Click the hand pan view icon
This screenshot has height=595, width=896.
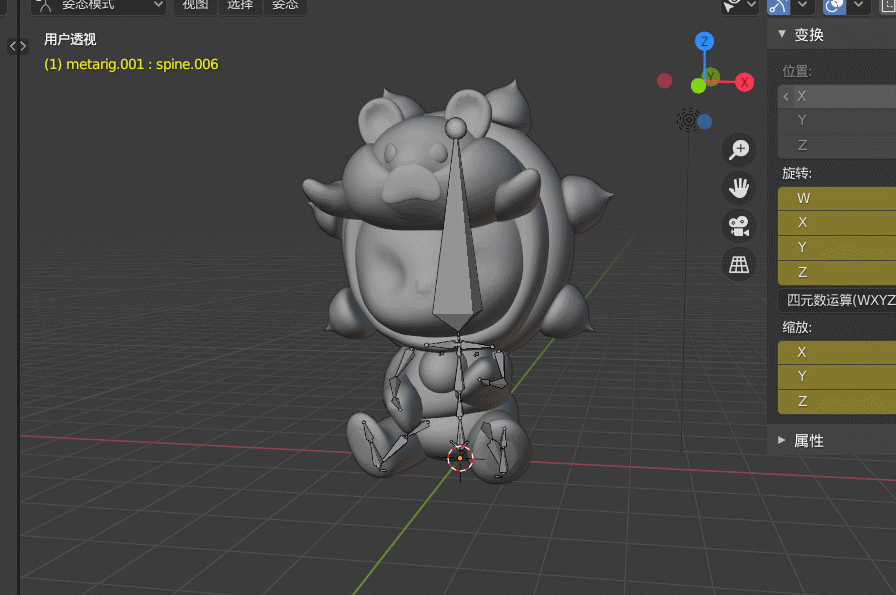point(739,188)
